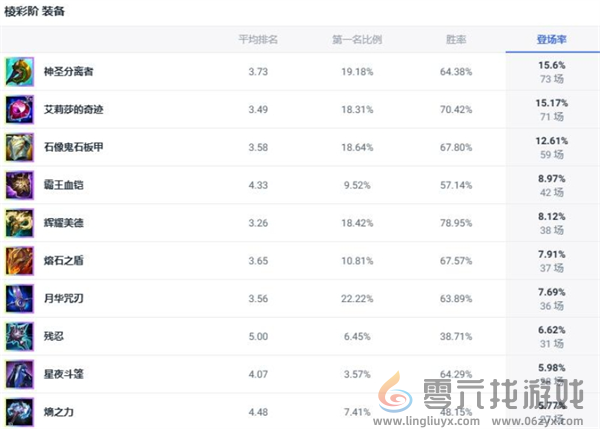Sort by 平均排名 column header

257,40
